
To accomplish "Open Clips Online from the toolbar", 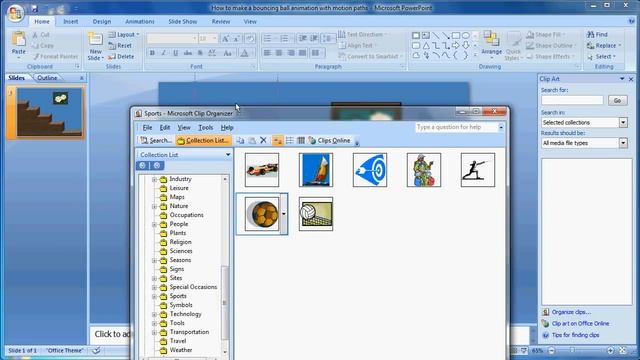I will tap(330, 140).
